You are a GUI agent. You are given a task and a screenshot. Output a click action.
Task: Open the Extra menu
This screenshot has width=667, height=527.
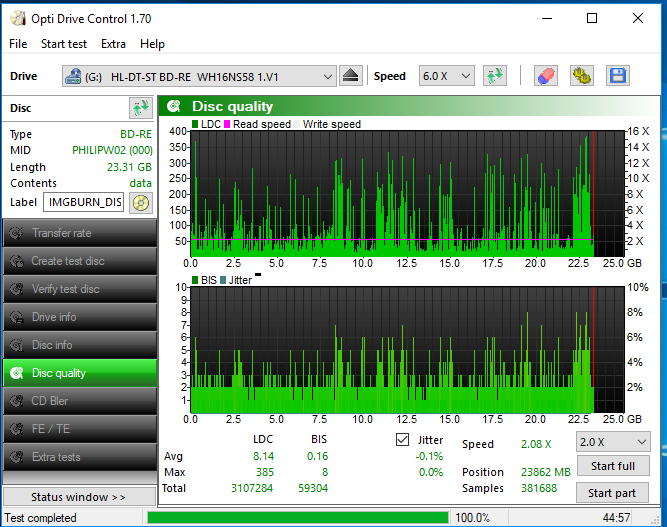click(x=113, y=44)
